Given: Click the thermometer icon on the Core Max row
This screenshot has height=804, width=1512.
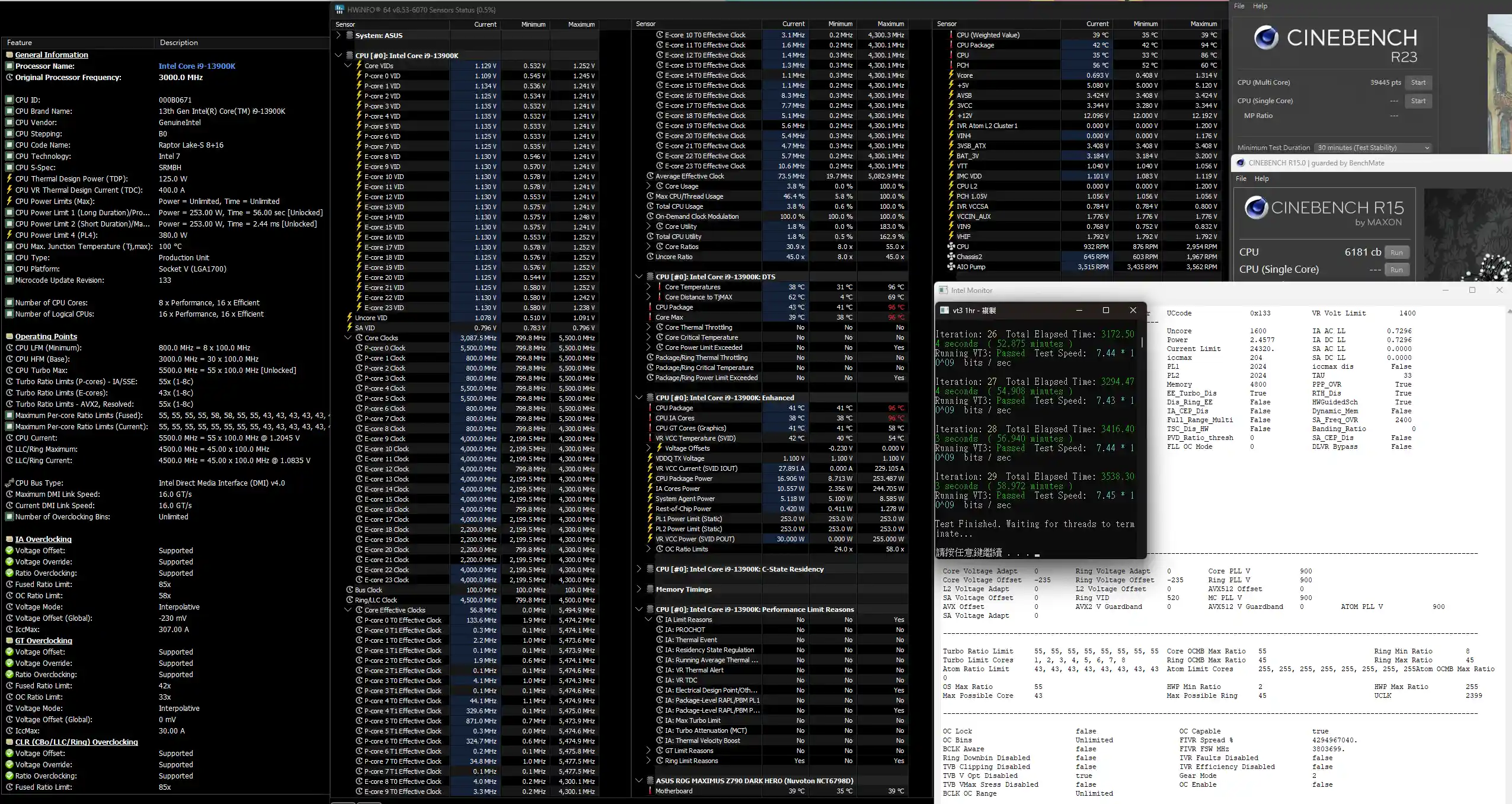Looking at the screenshot, I should (650, 317).
